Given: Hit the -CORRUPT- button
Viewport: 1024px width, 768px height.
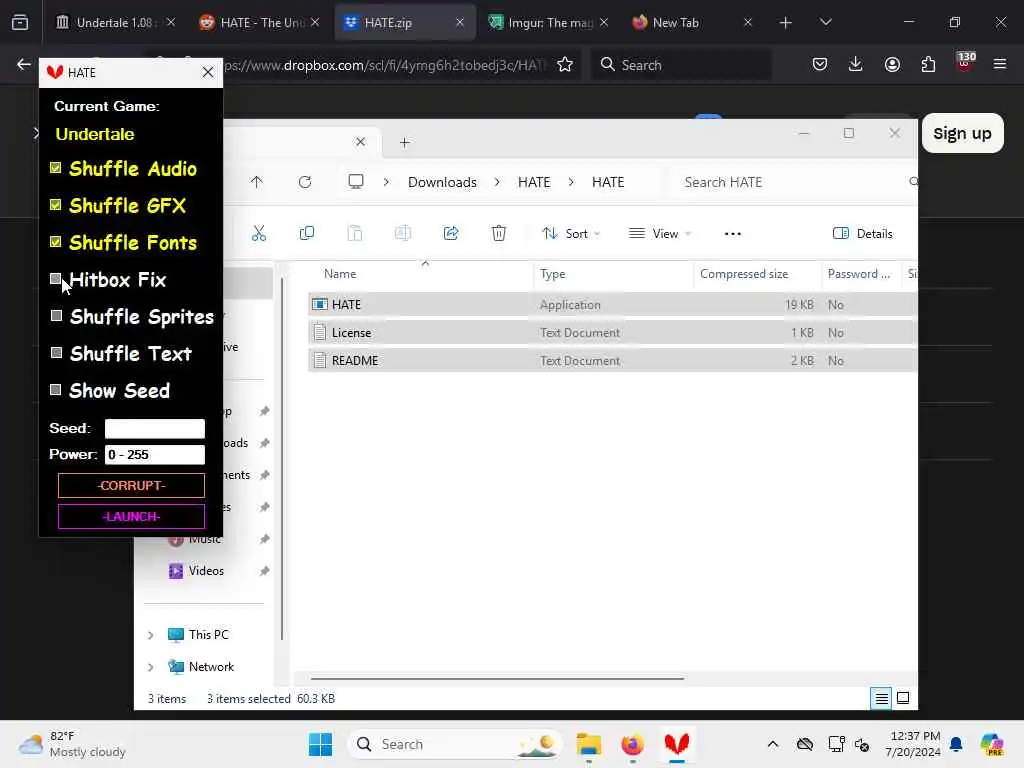Looking at the screenshot, I should click(x=131, y=485).
